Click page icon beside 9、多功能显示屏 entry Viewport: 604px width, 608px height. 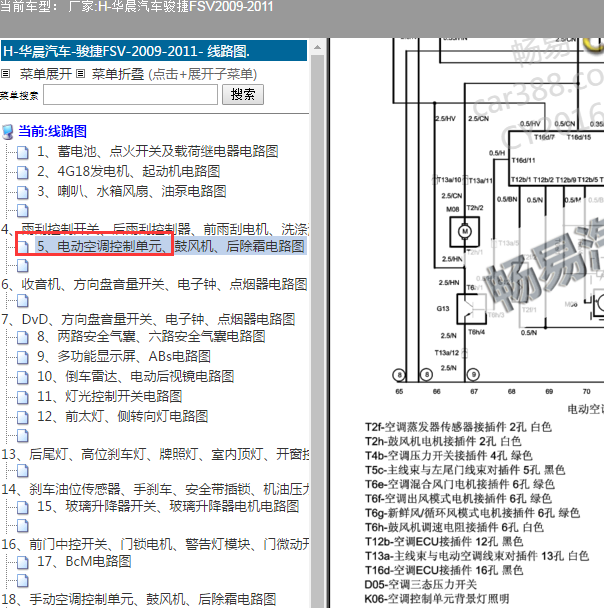click(x=22, y=357)
